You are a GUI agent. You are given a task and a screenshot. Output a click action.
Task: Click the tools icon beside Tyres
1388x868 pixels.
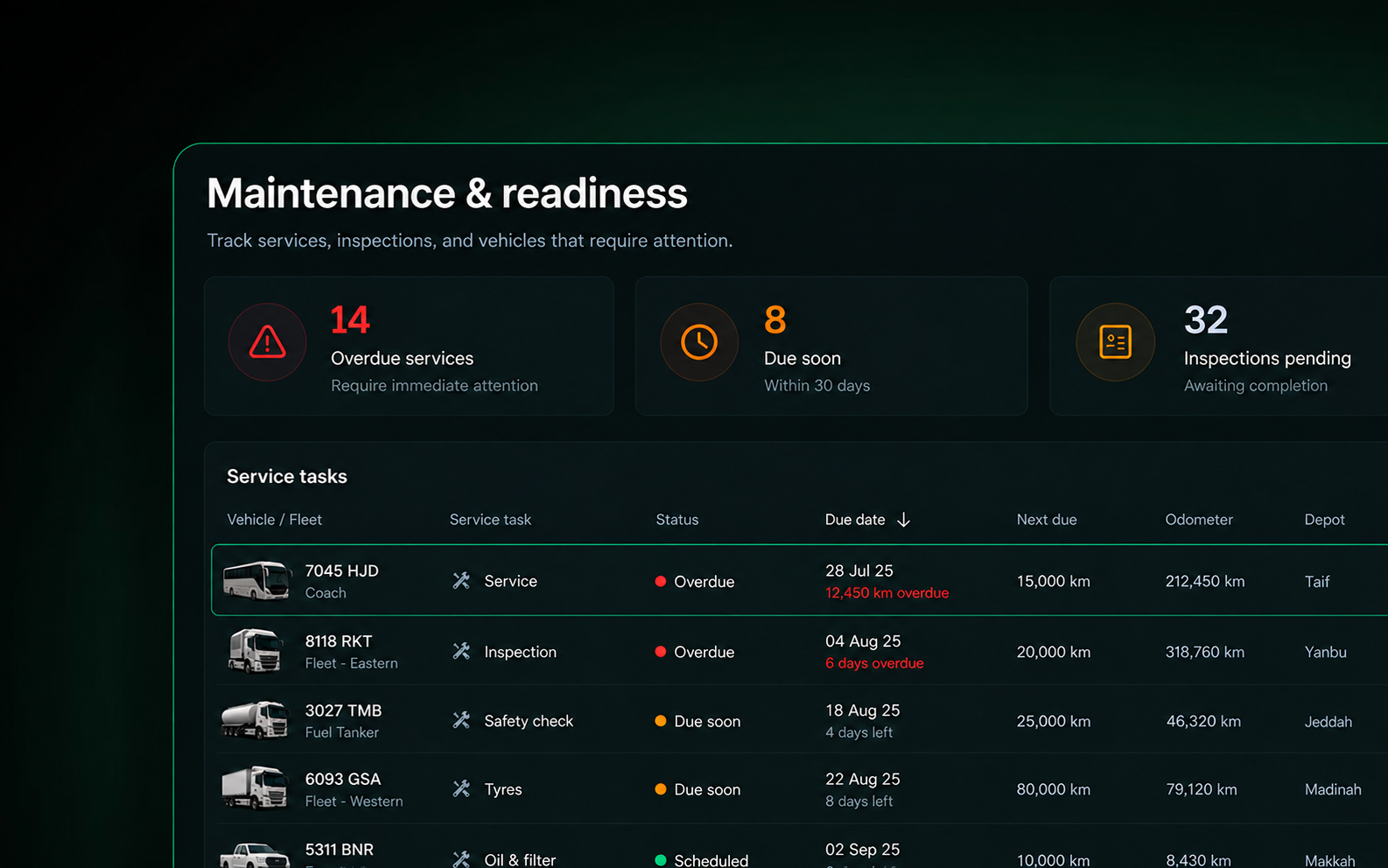tap(461, 789)
